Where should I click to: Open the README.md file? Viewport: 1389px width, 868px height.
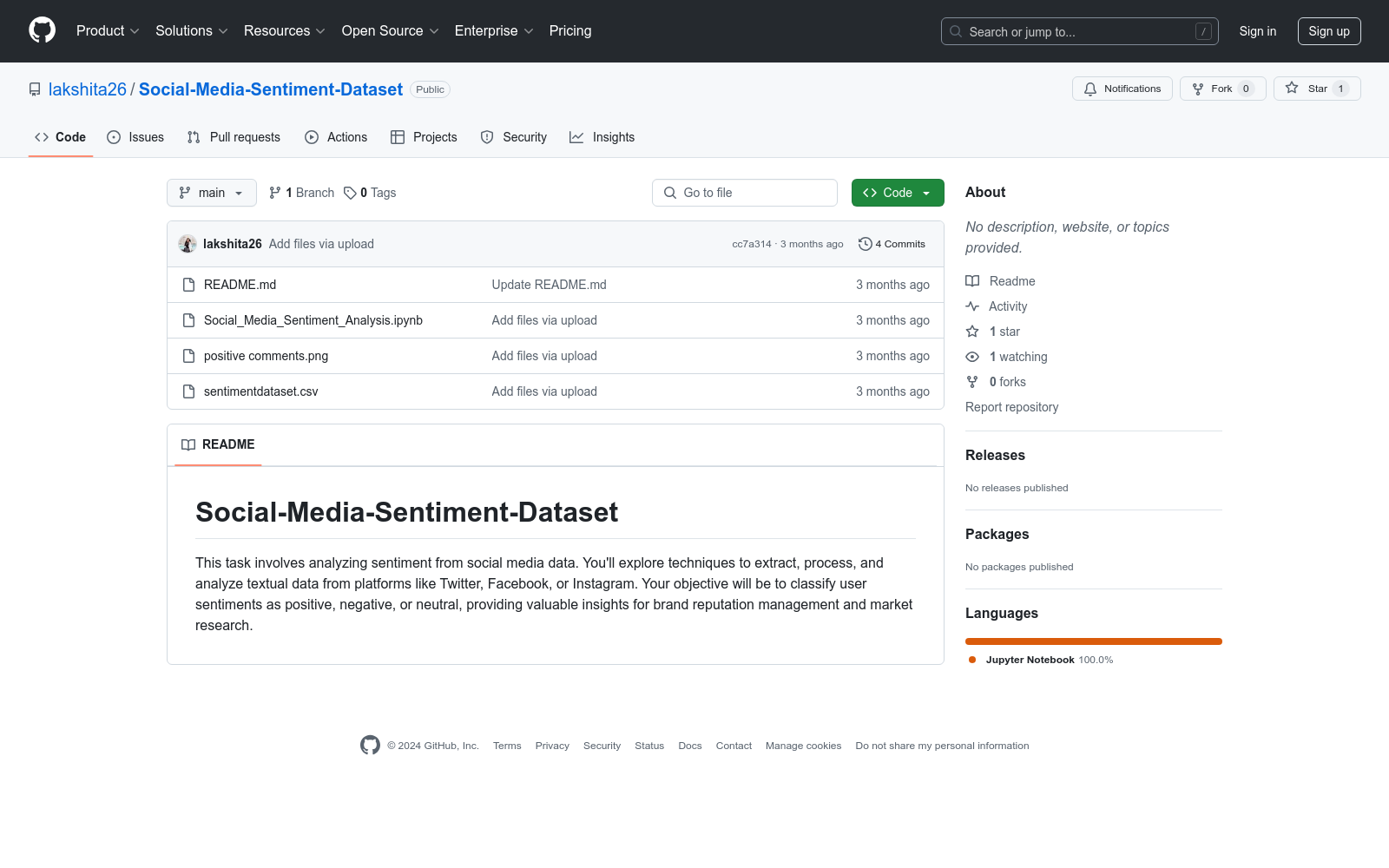(240, 285)
